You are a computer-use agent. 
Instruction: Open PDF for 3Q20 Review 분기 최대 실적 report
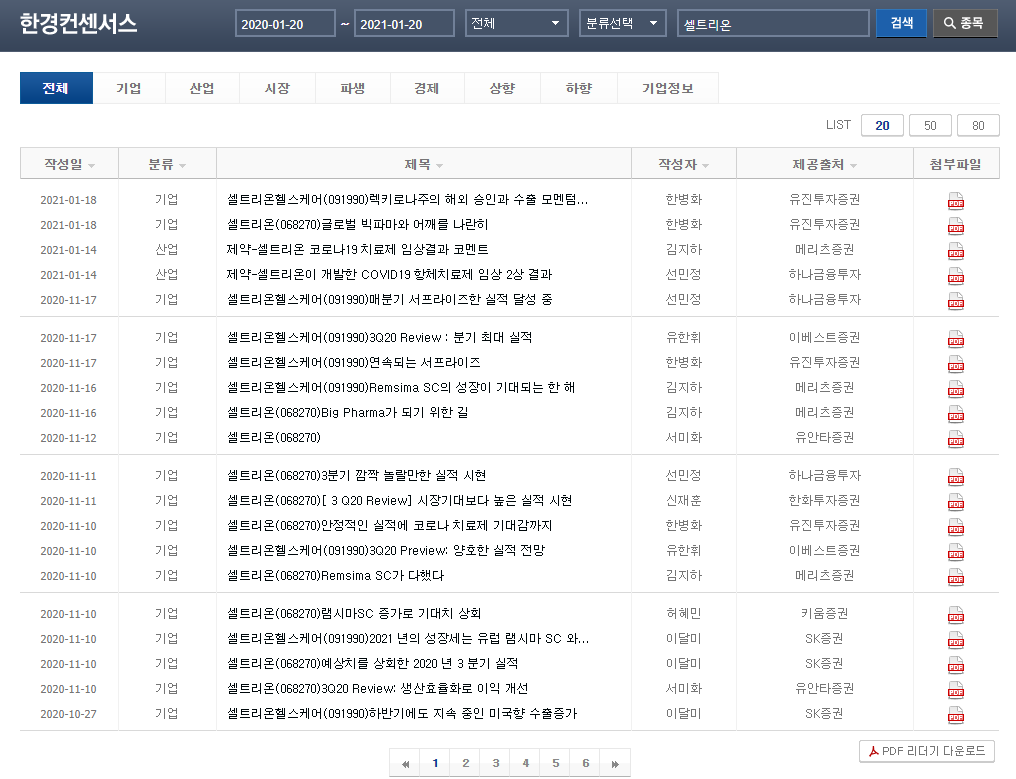(x=955, y=339)
